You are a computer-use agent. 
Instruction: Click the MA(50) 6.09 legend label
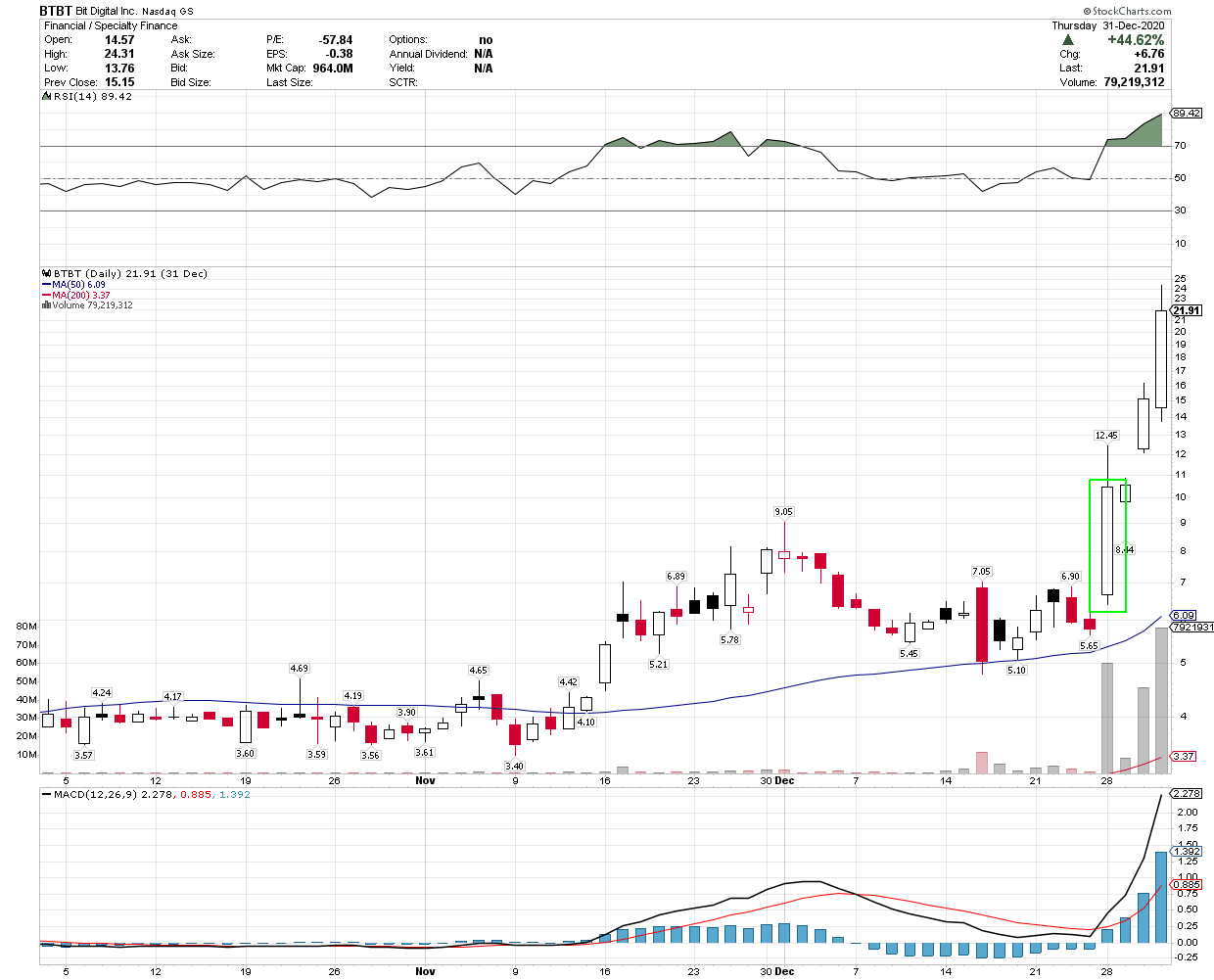point(79,285)
